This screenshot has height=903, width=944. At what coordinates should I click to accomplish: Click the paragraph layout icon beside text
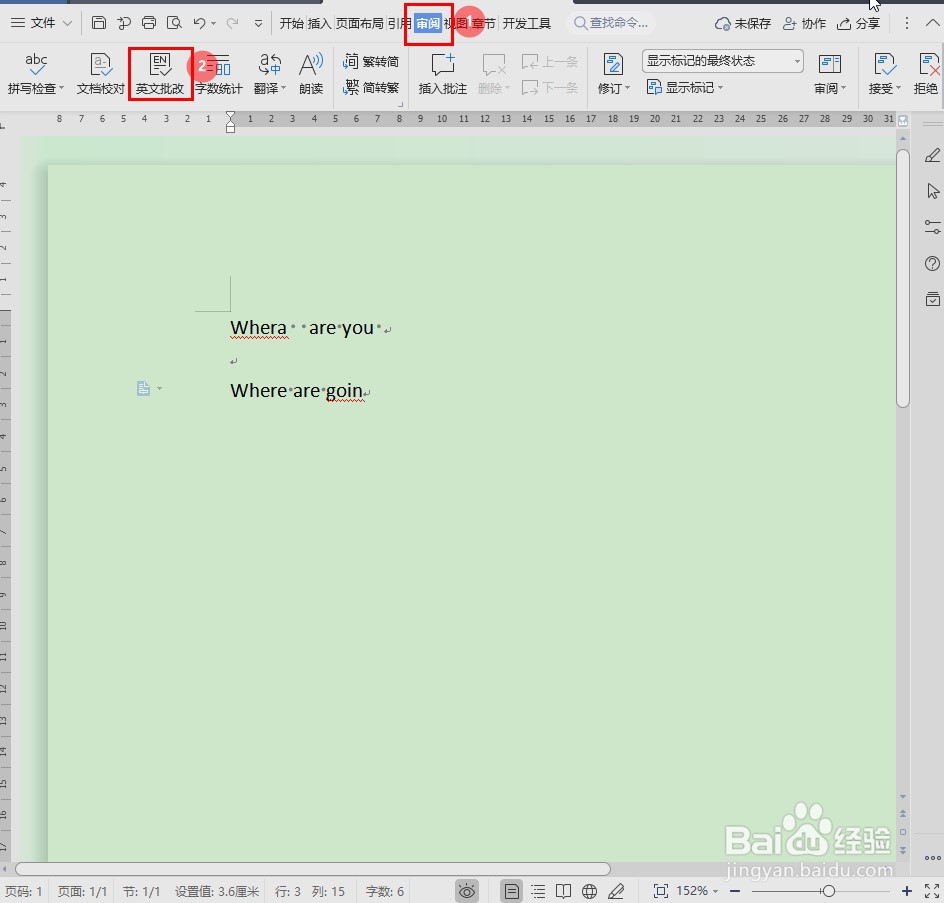pyautogui.click(x=143, y=389)
